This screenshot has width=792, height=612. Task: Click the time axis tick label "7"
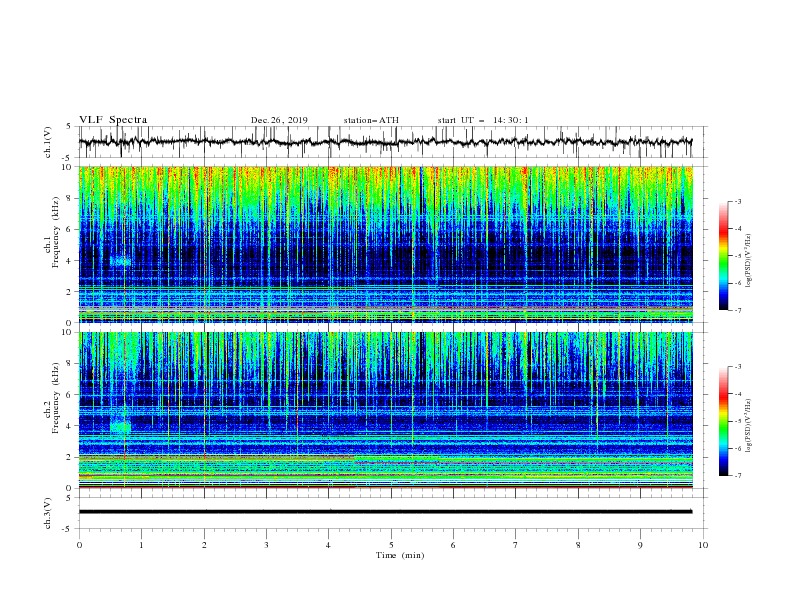coord(516,545)
